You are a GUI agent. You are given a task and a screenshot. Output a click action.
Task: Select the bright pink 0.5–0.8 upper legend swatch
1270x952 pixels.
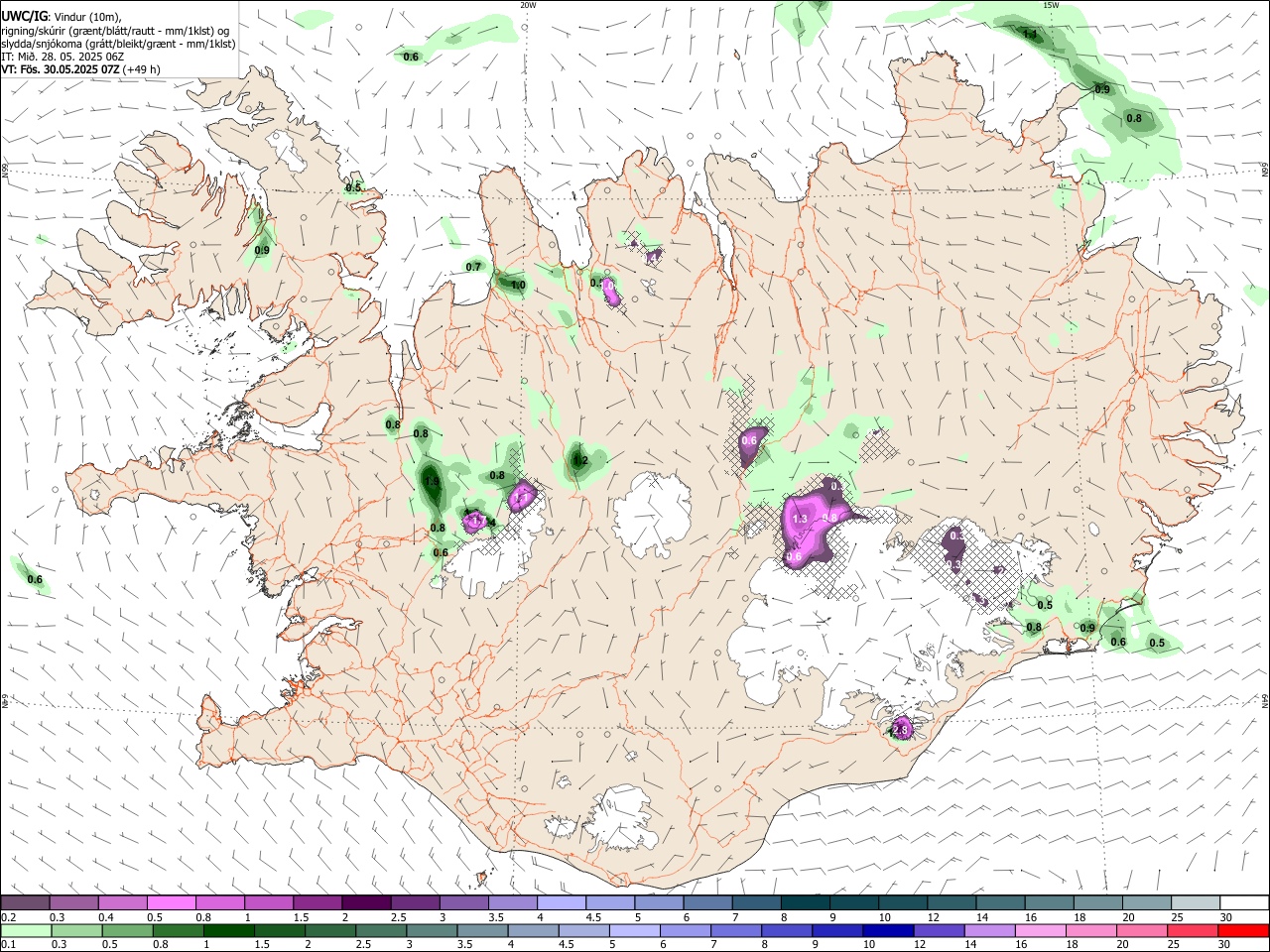tap(171, 902)
